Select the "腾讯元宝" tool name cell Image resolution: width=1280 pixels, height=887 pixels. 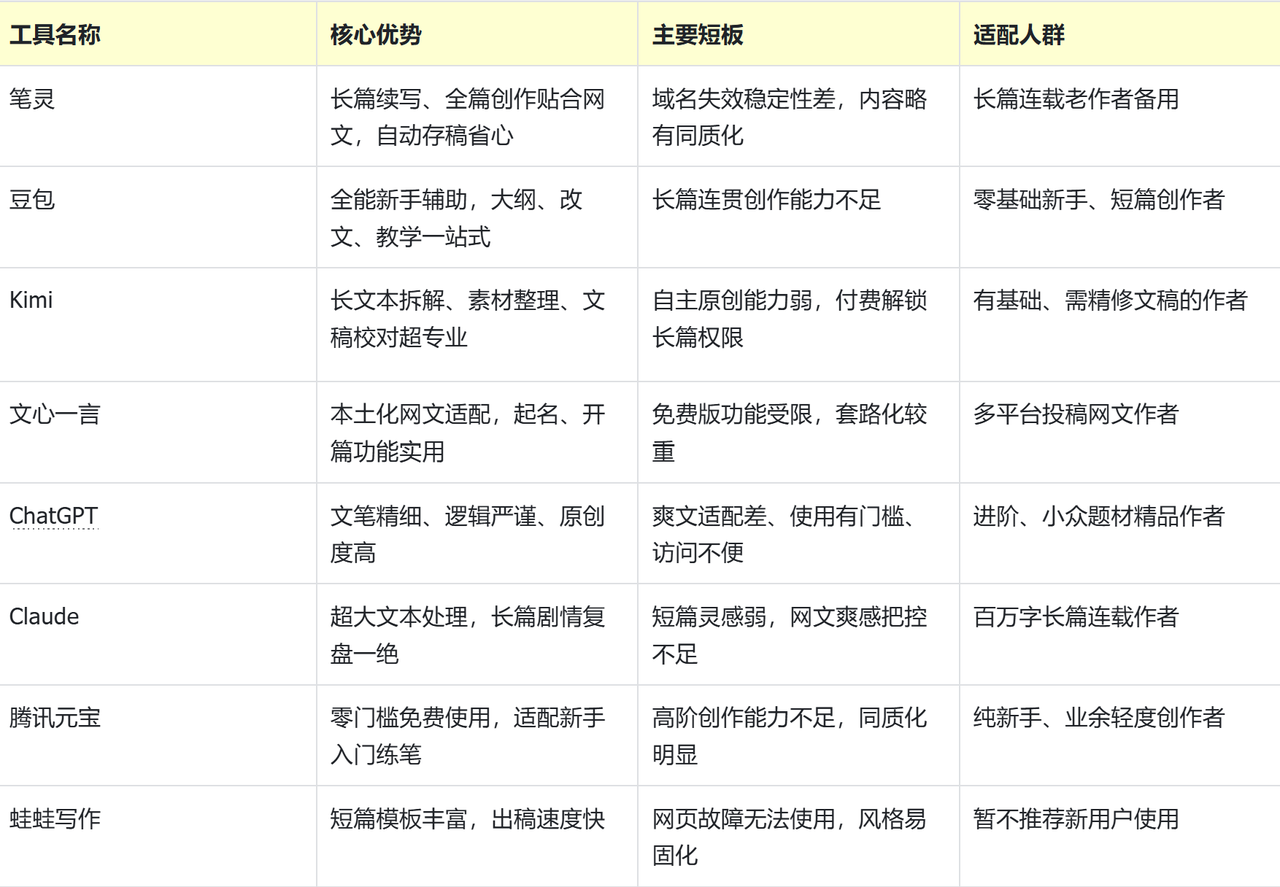[x=158, y=735]
